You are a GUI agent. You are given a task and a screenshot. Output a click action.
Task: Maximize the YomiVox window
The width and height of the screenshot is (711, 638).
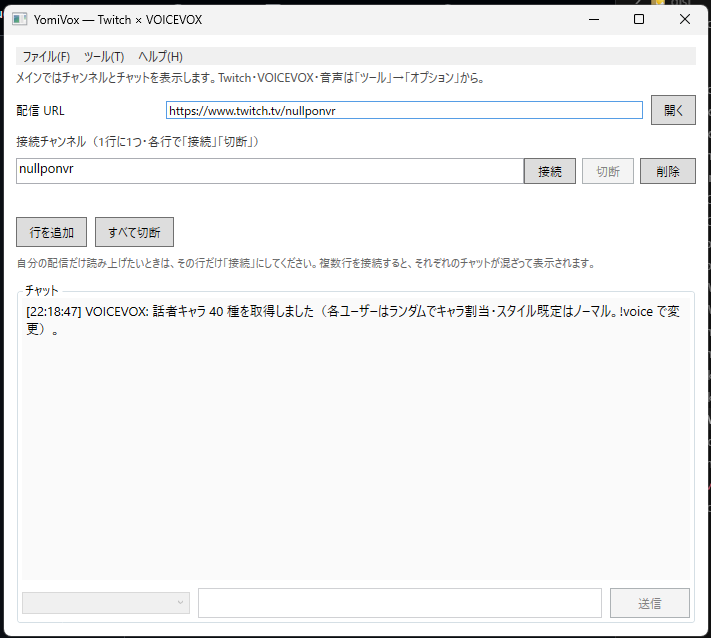tap(639, 19)
